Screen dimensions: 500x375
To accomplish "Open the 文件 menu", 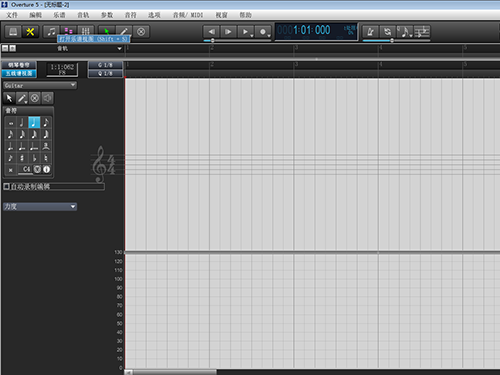I will tap(12, 15).
